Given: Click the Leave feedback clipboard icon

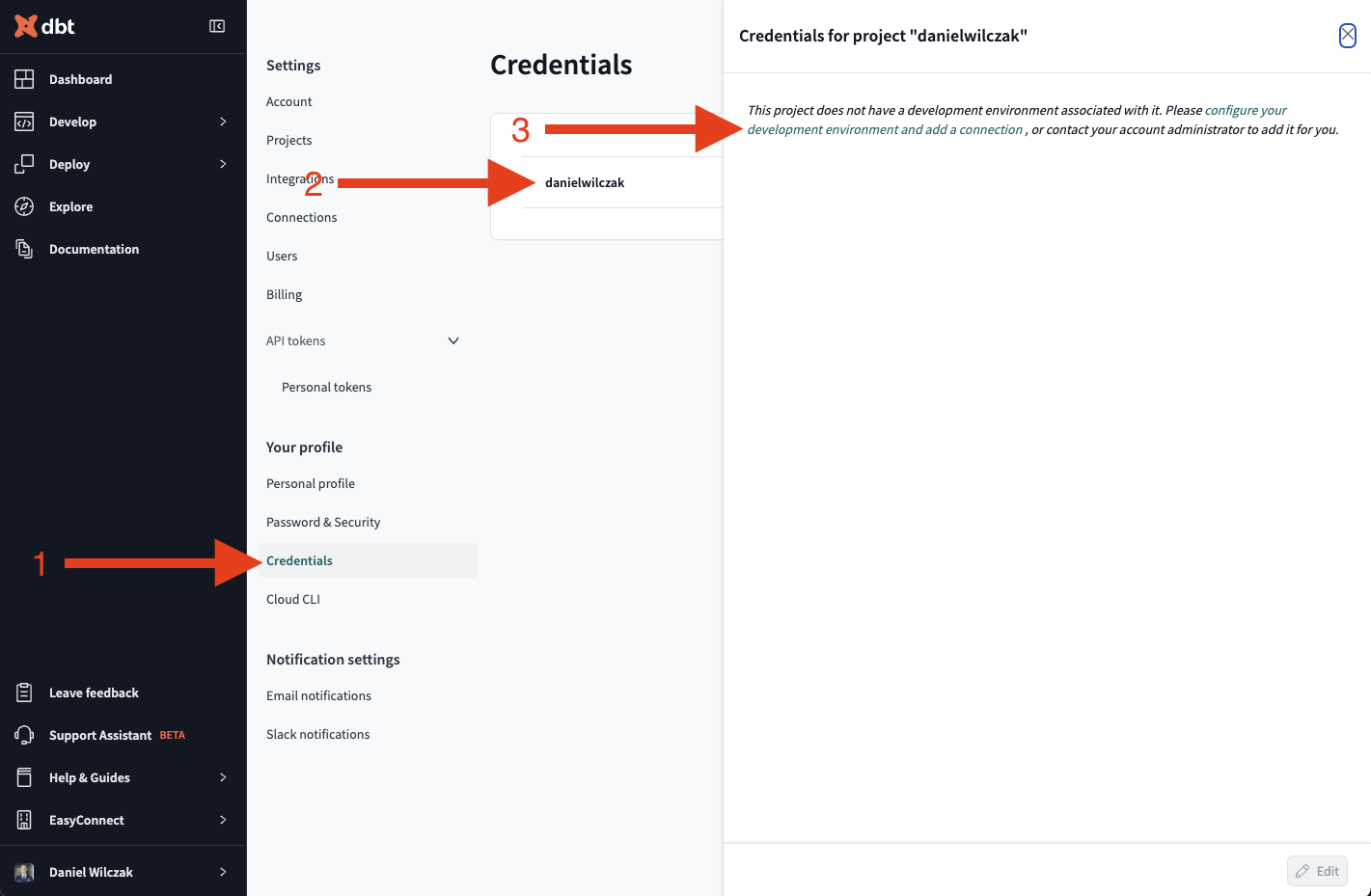Looking at the screenshot, I should (24, 692).
